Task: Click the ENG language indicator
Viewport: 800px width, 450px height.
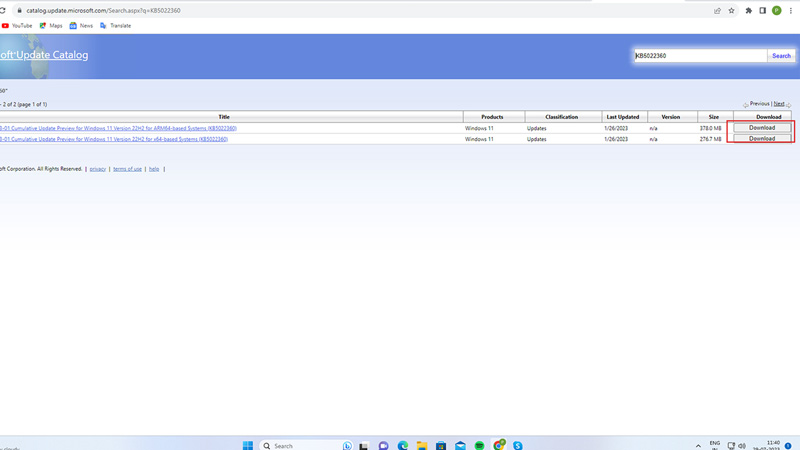Action: (715, 445)
